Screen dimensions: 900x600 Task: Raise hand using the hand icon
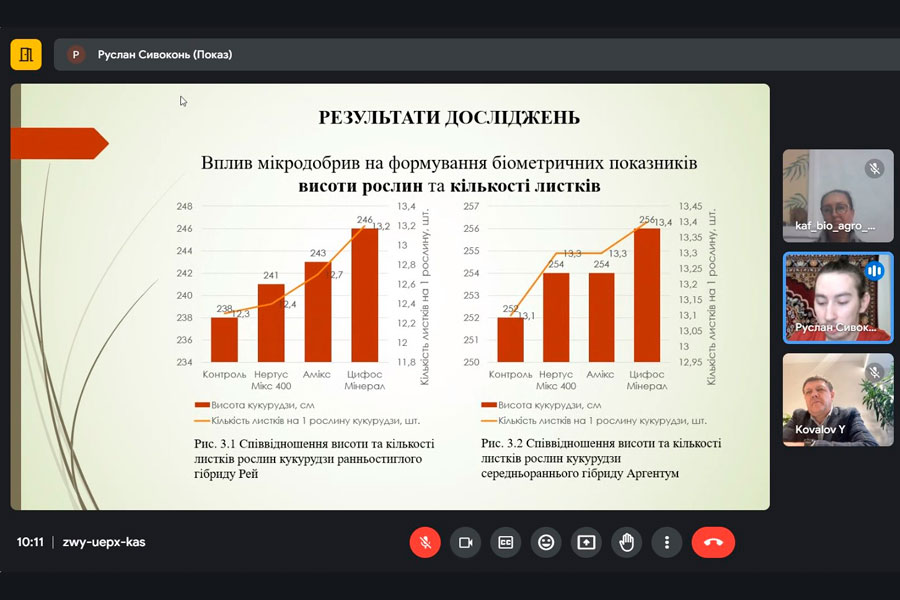point(626,542)
